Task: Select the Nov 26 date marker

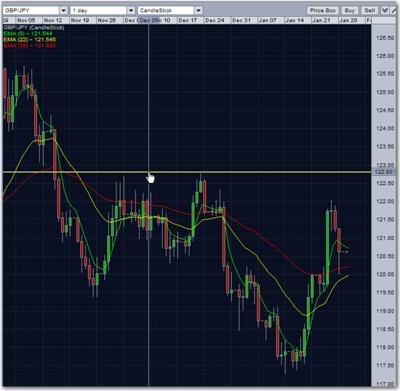Action: [107, 20]
